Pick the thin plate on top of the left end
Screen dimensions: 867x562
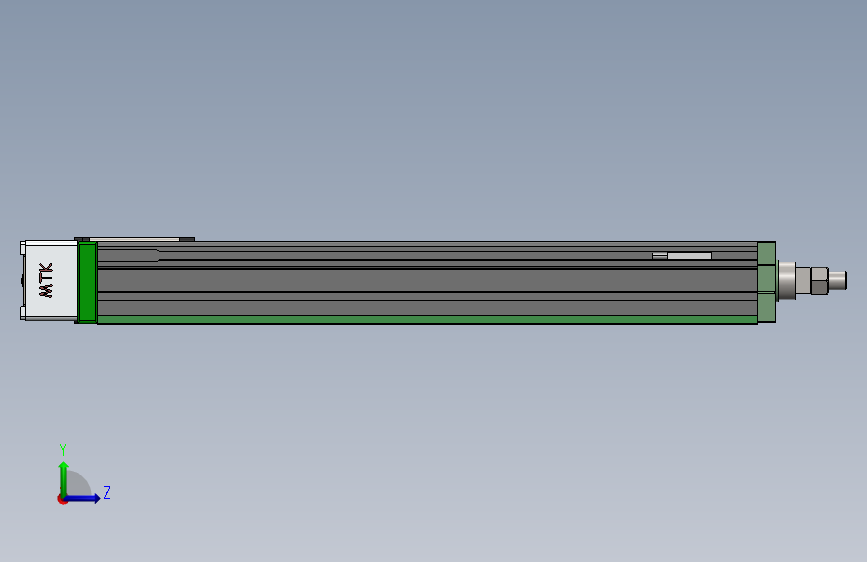pos(134,240)
